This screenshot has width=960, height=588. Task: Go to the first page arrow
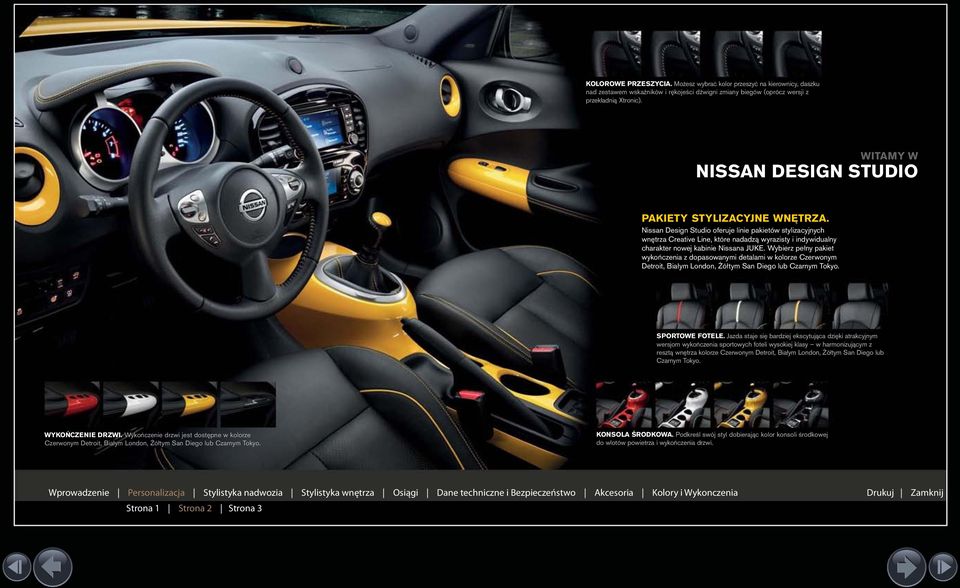(17, 566)
